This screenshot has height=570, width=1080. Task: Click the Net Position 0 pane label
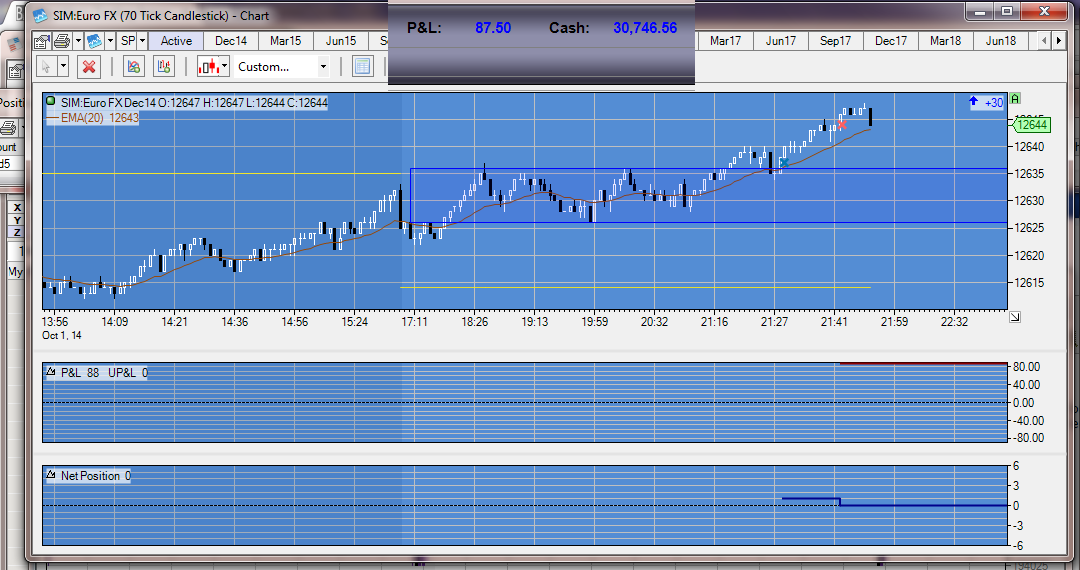[96, 476]
